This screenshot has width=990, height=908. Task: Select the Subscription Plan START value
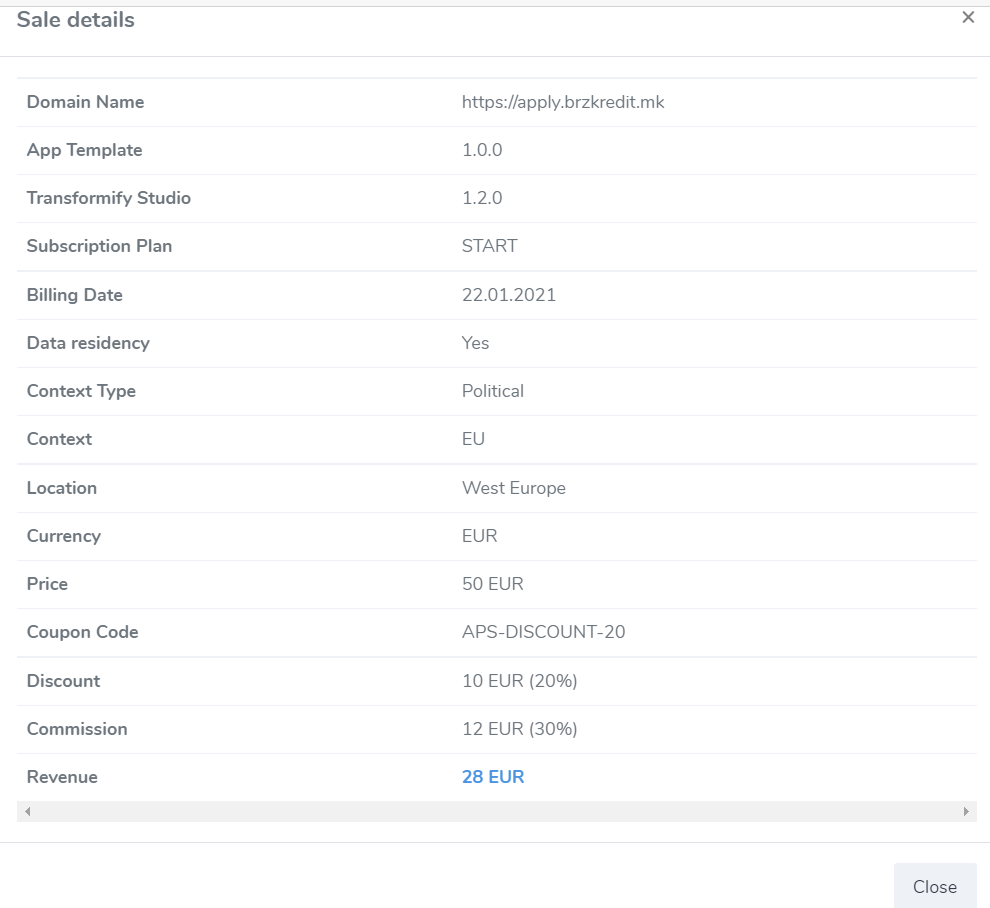point(489,246)
